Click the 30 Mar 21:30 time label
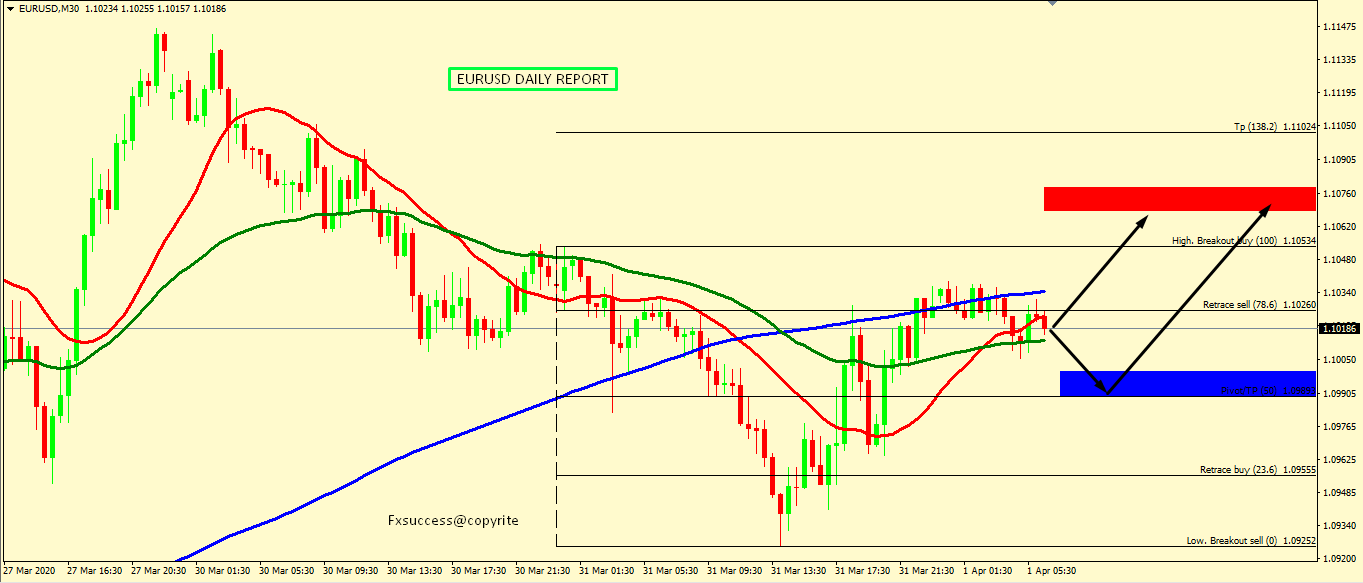The image size is (1363, 583). pos(543,571)
